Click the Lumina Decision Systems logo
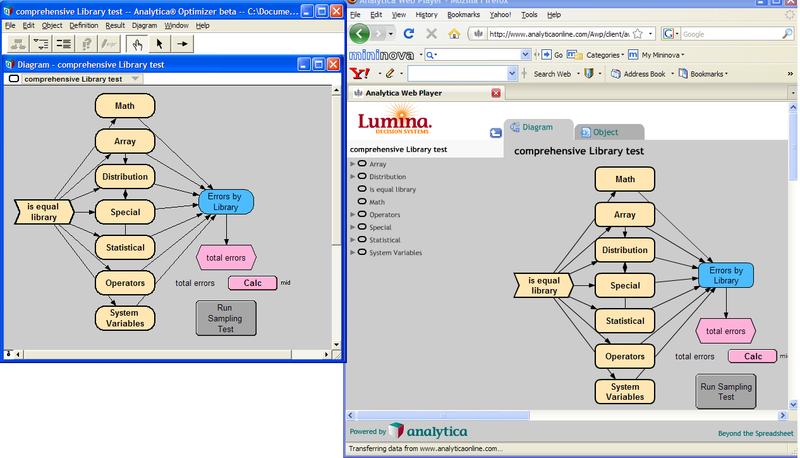800x458 pixels. pos(394,119)
